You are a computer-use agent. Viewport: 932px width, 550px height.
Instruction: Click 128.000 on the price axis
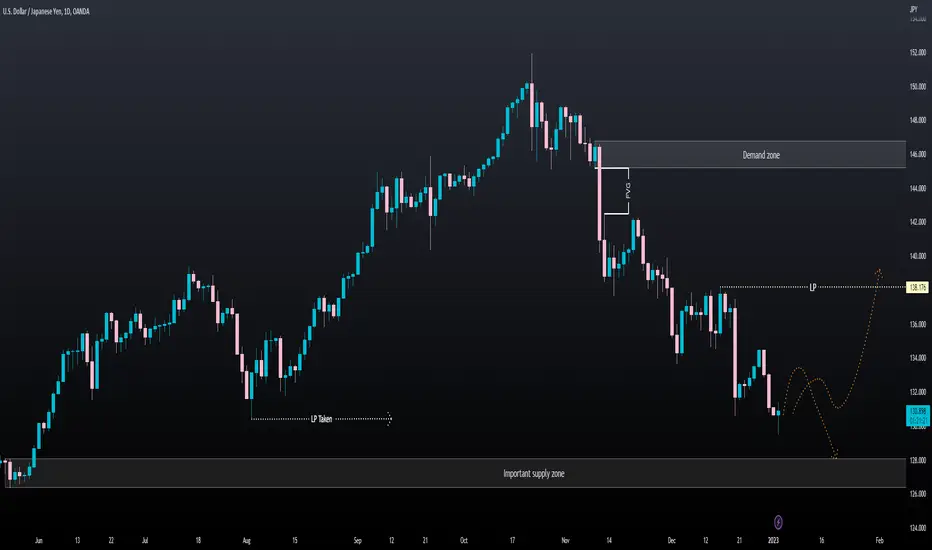pos(918,460)
